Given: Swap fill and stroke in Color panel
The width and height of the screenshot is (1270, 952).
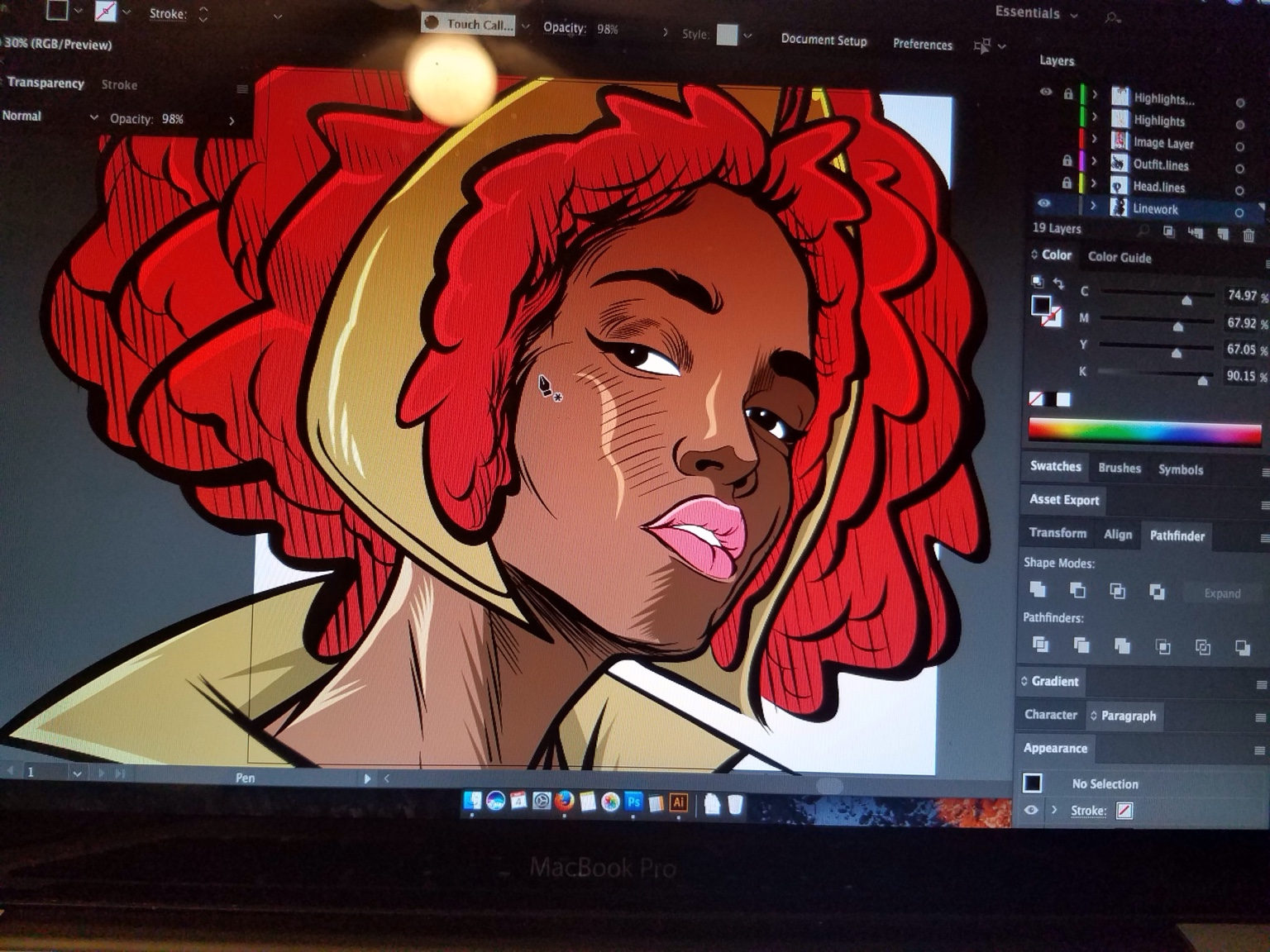Looking at the screenshot, I should (x=1058, y=283).
